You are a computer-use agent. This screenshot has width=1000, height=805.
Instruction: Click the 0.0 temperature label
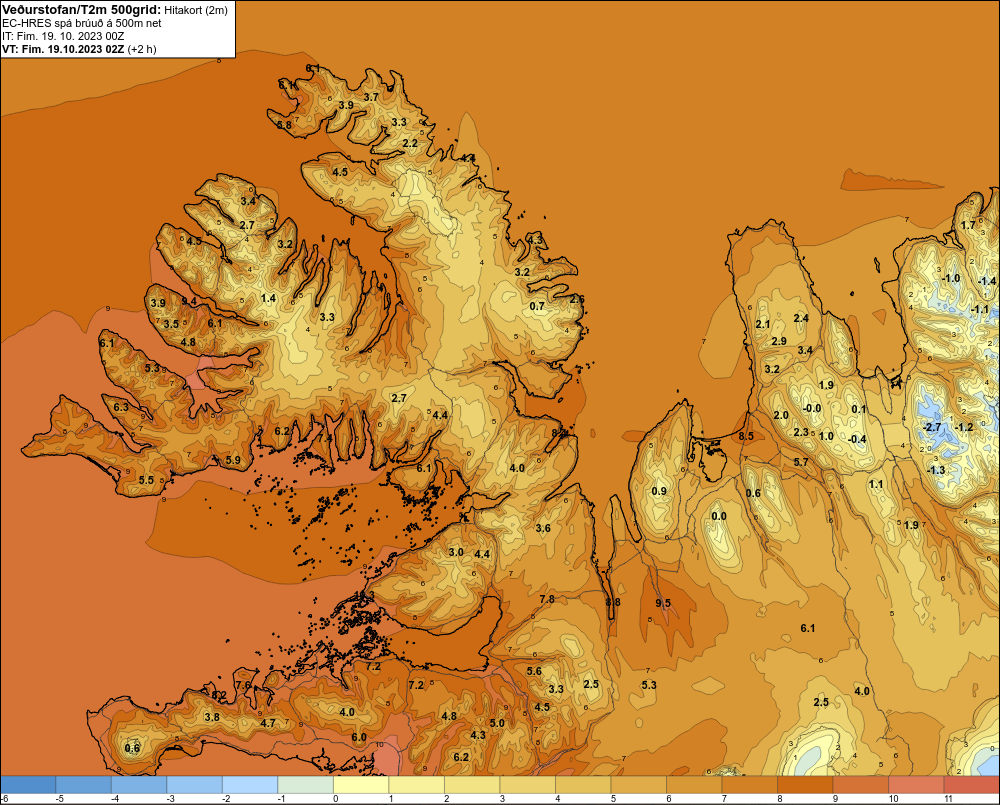click(x=719, y=516)
